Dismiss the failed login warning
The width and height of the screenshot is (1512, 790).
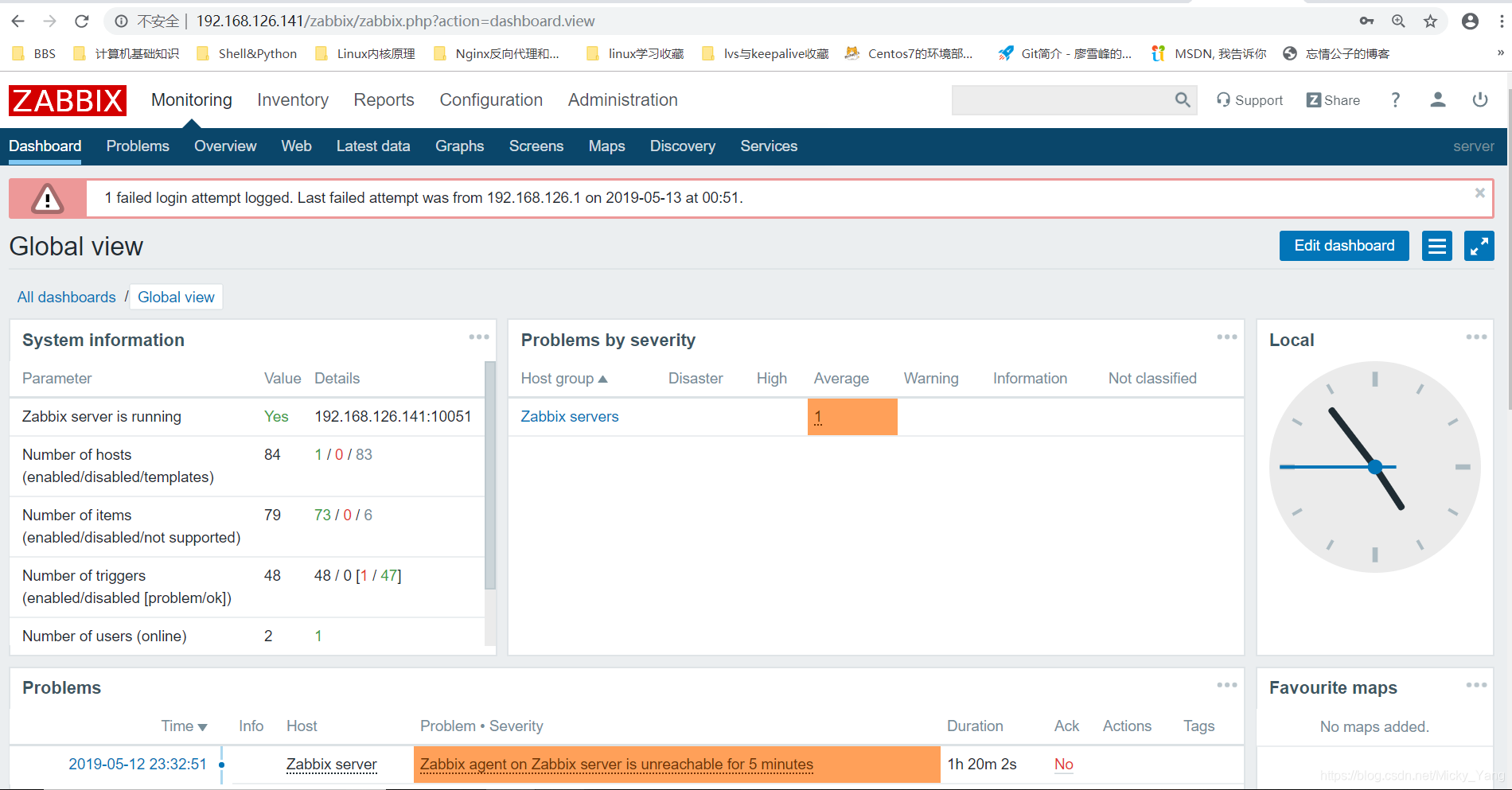pos(1480,193)
